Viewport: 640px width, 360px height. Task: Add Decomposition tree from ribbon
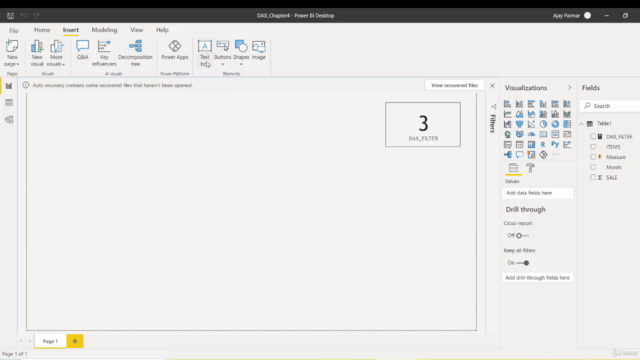(135, 53)
